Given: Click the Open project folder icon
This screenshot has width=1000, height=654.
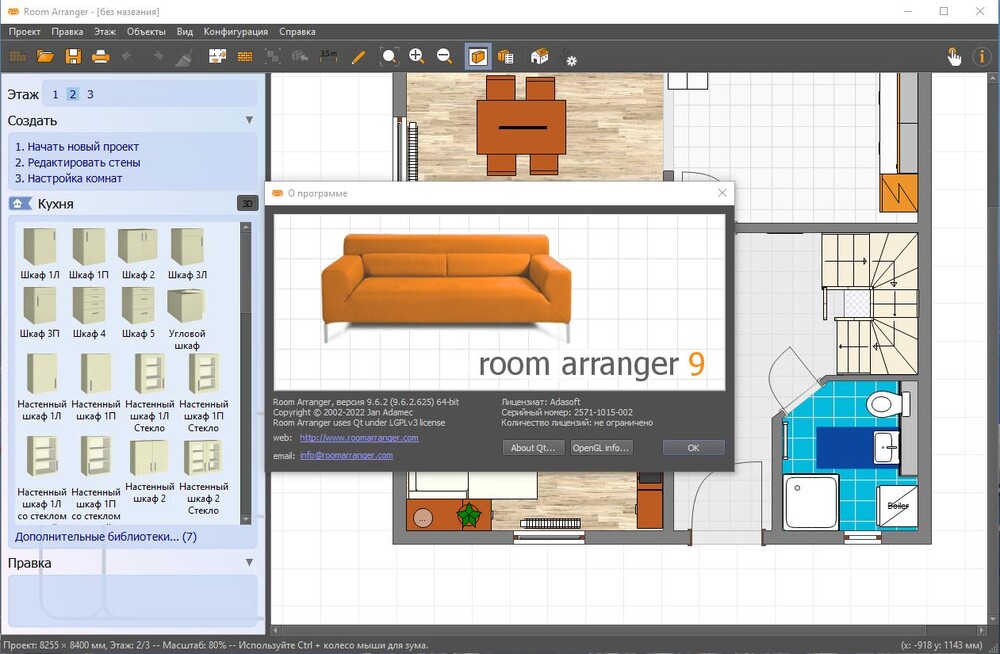Looking at the screenshot, I should (45, 57).
